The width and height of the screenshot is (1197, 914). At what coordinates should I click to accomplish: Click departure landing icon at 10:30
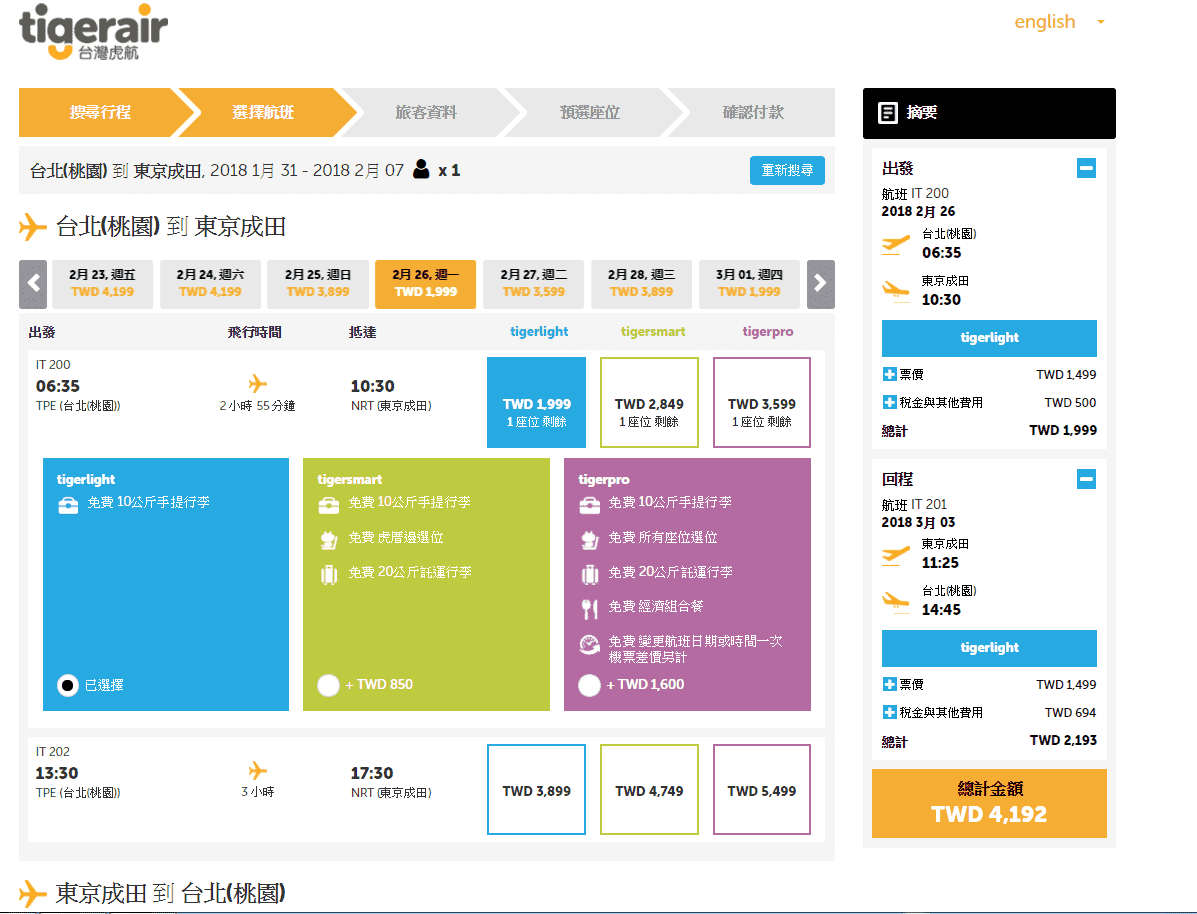[895, 292]
